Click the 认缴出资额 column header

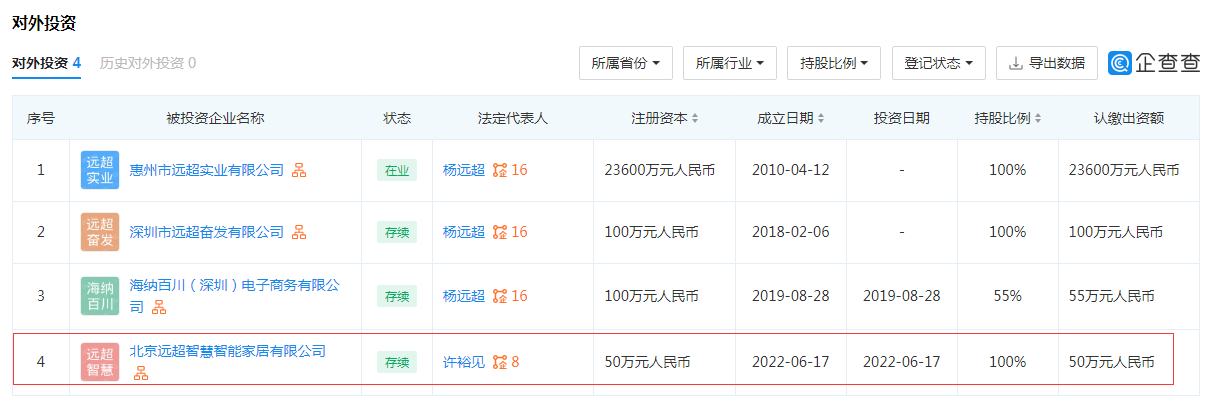pos(1129,118)
